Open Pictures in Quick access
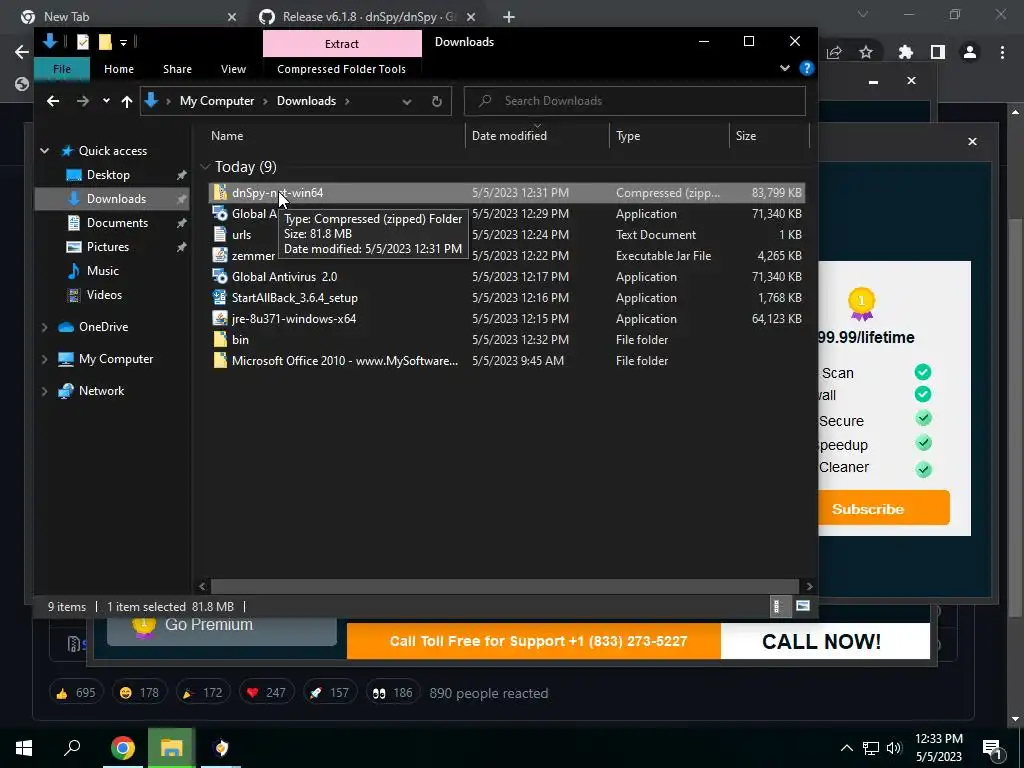This screenshot has width=1024, height=768. coord(107,247)
